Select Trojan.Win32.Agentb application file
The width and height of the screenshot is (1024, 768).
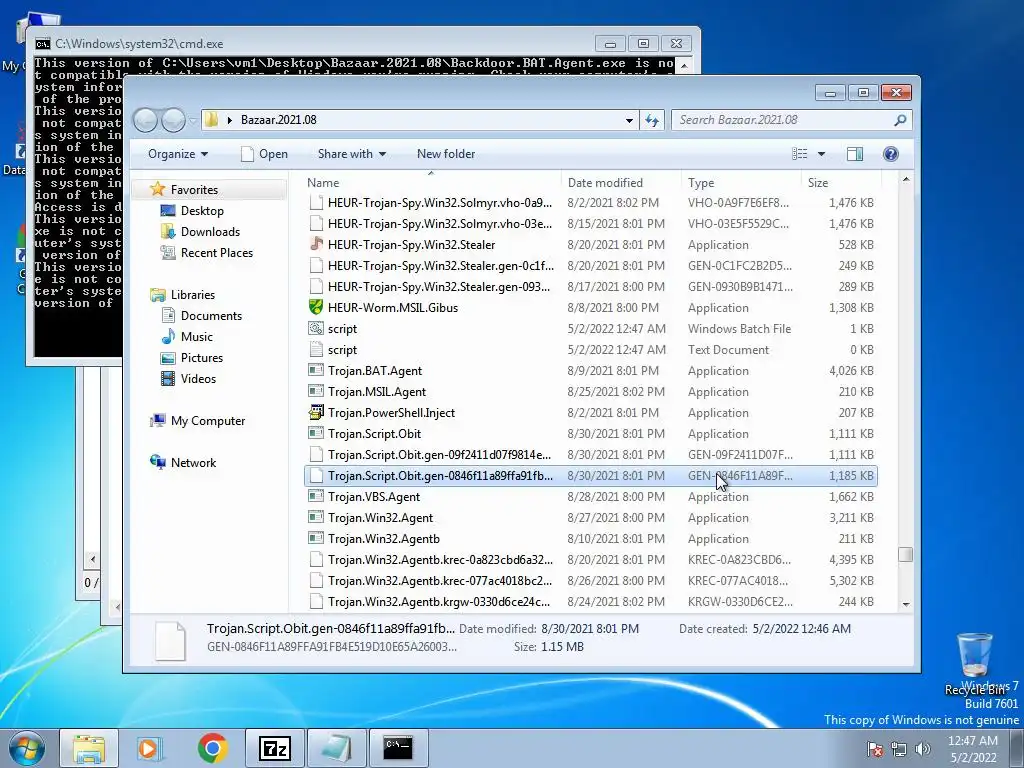(x=591, y=538)
